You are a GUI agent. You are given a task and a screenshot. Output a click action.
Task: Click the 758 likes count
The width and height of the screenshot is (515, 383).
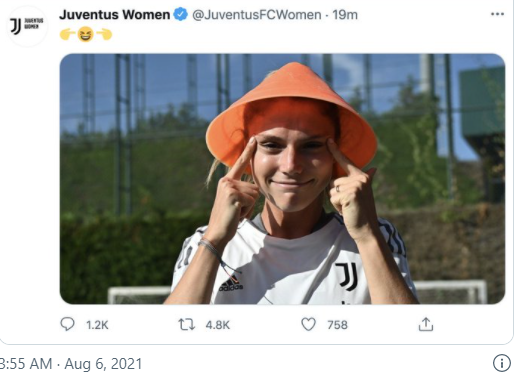click(x=337, y=325)
